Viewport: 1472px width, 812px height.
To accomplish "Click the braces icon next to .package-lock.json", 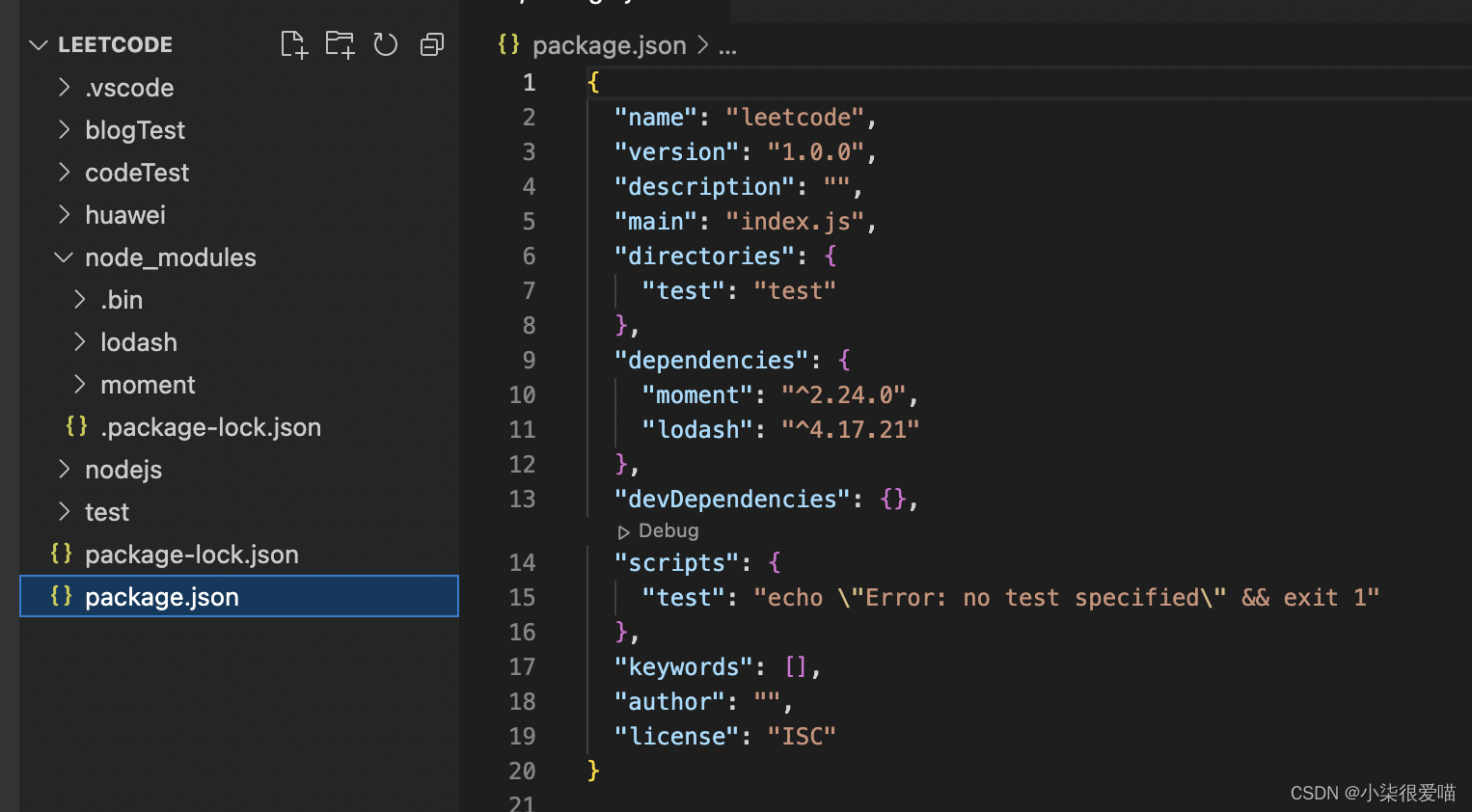I will click(x=76, y=426).
